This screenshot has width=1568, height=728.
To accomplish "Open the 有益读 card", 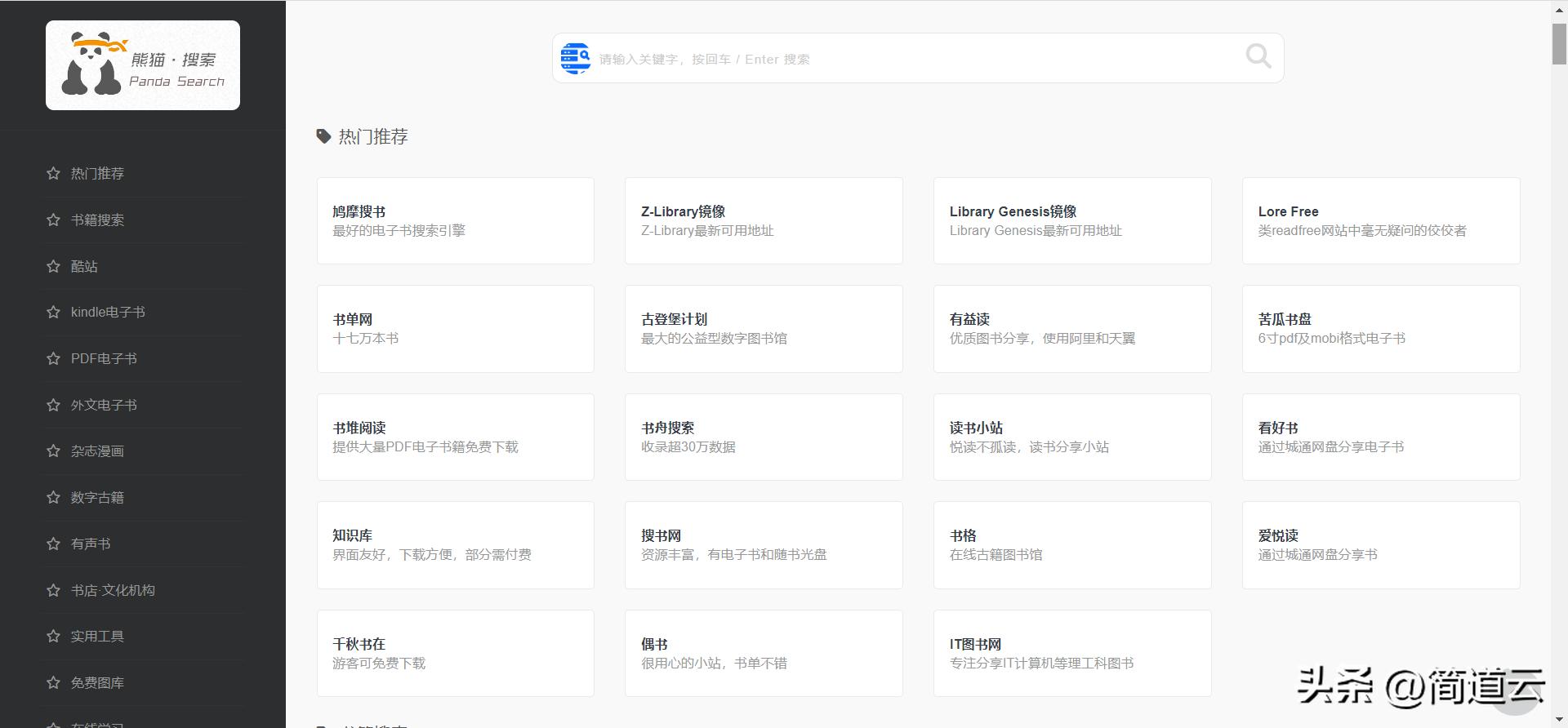I will (x=1072, y=329).
